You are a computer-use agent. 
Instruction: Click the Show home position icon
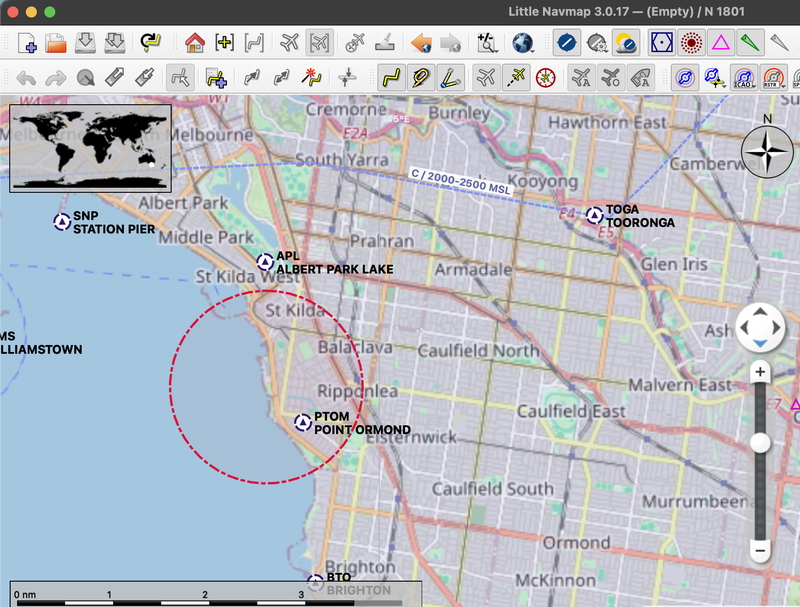click(192, 44)
